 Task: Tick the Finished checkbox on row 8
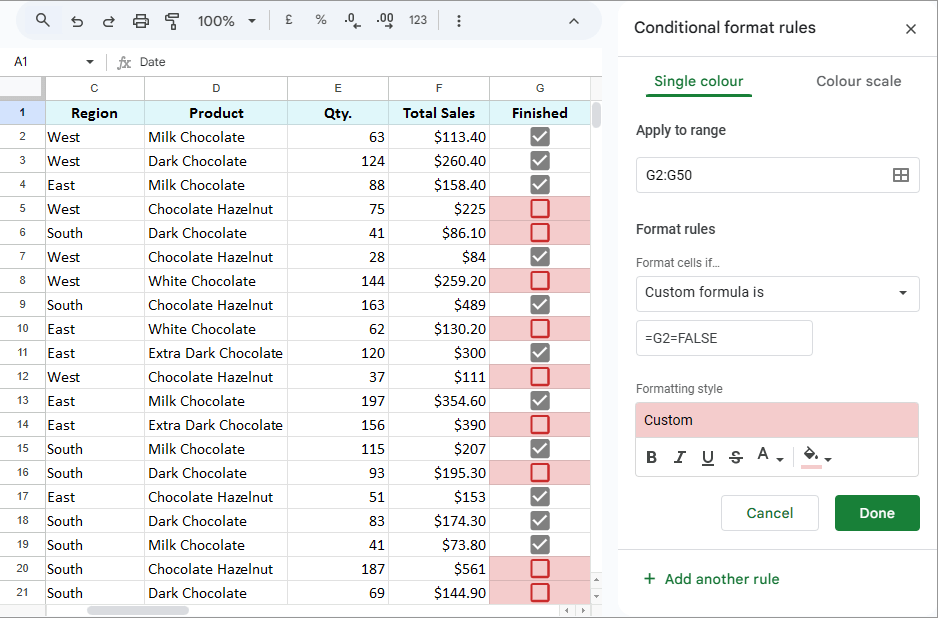(539, 281)
